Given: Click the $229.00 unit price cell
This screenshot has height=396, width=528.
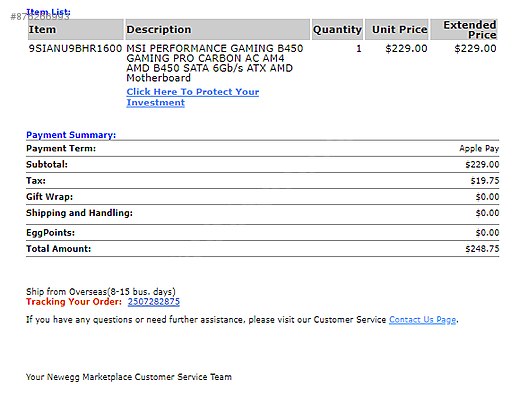Looking at the screenshot, I should coord(406,48).
